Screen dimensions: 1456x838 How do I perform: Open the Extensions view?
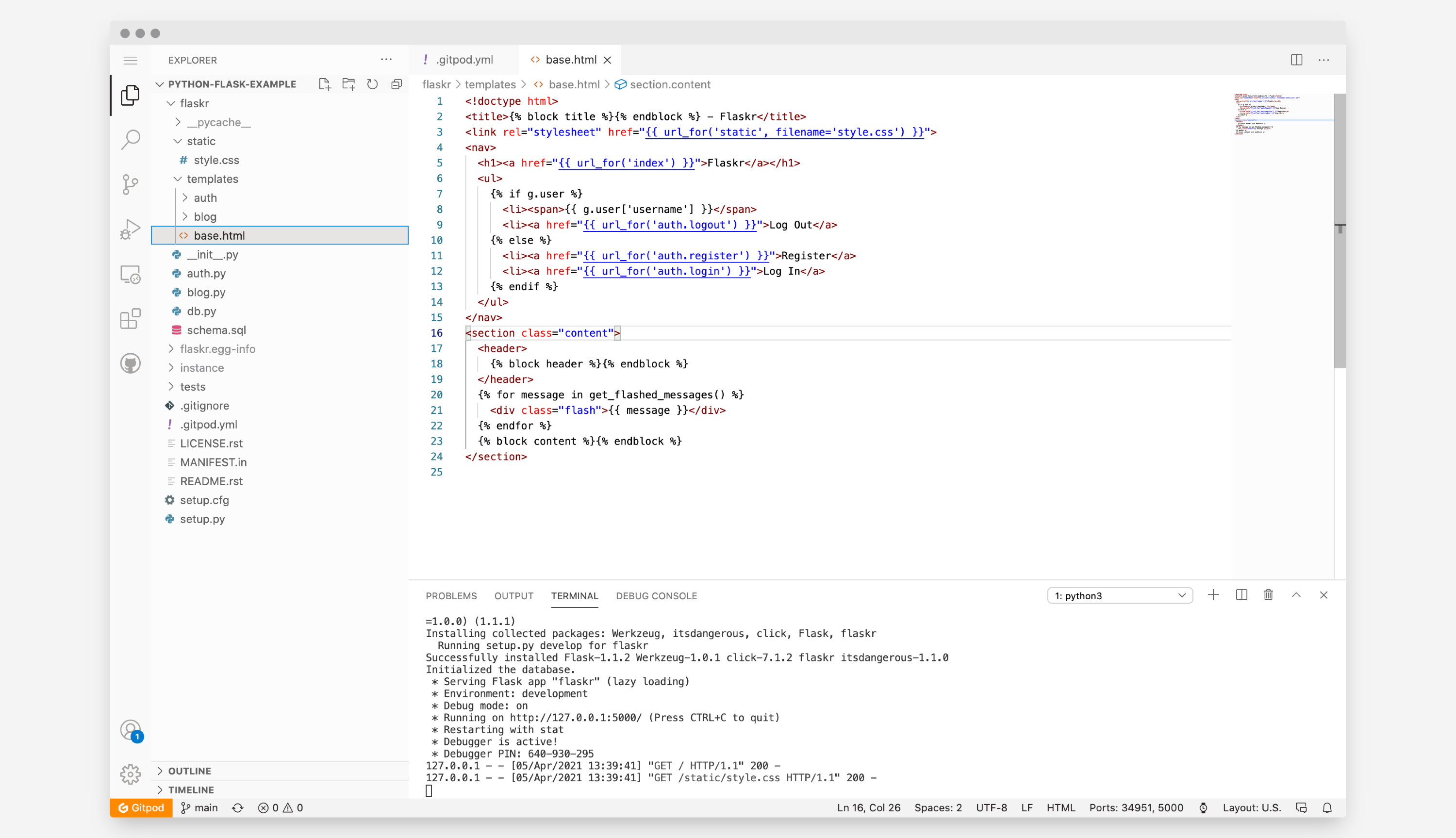131,319
